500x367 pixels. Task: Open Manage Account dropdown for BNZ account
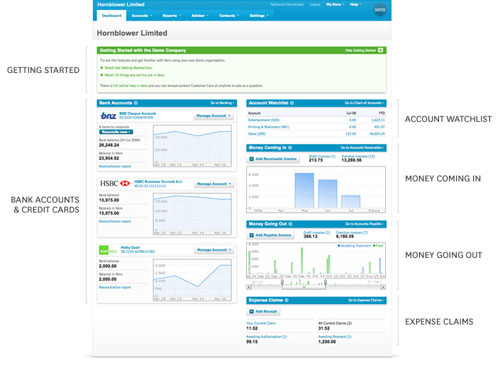(213, 116)
